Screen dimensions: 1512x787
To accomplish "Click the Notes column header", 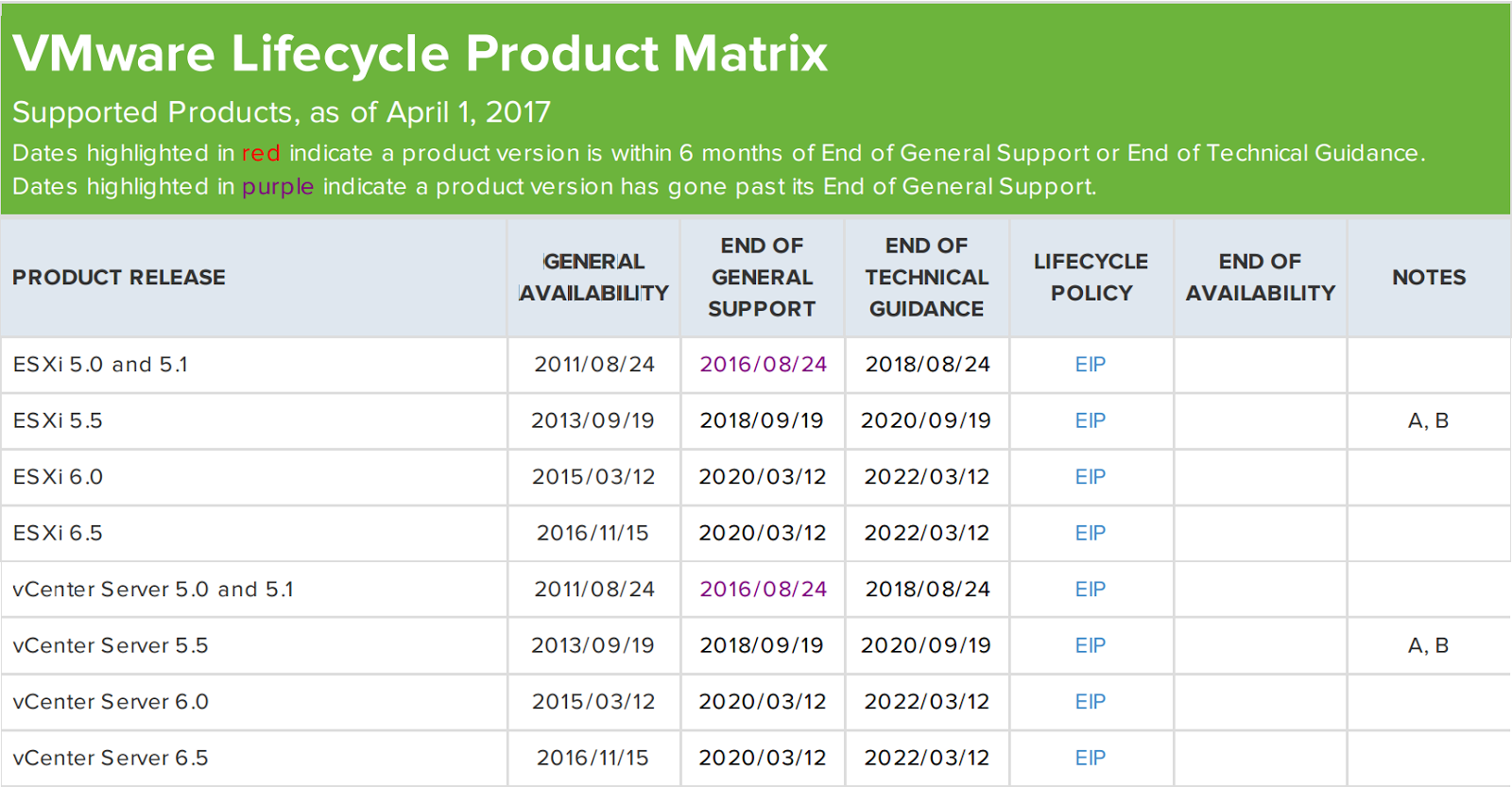I will click(x=1429, y=278).
